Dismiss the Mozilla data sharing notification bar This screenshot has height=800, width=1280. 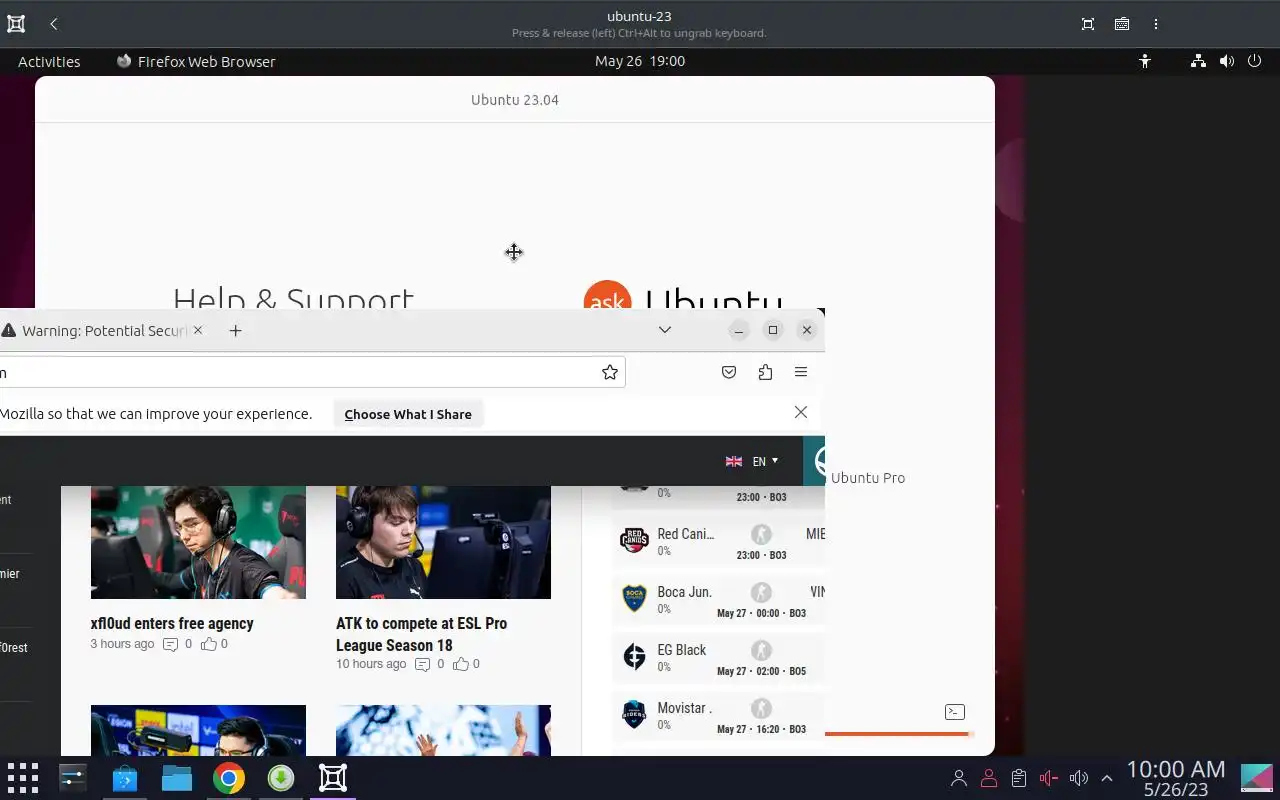click(x=801, y=412)
